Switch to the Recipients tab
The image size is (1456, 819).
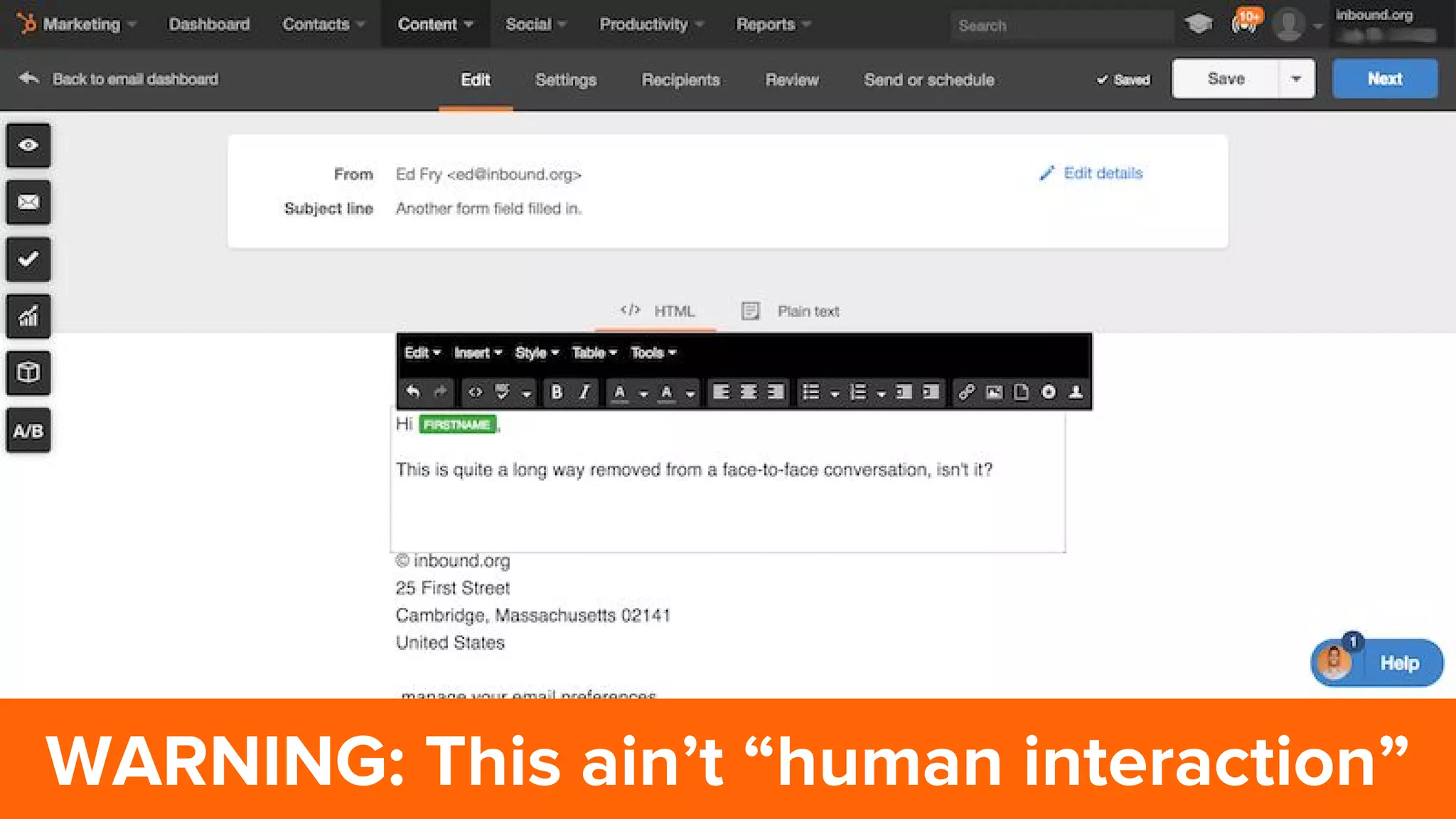[x=680, y=80]
